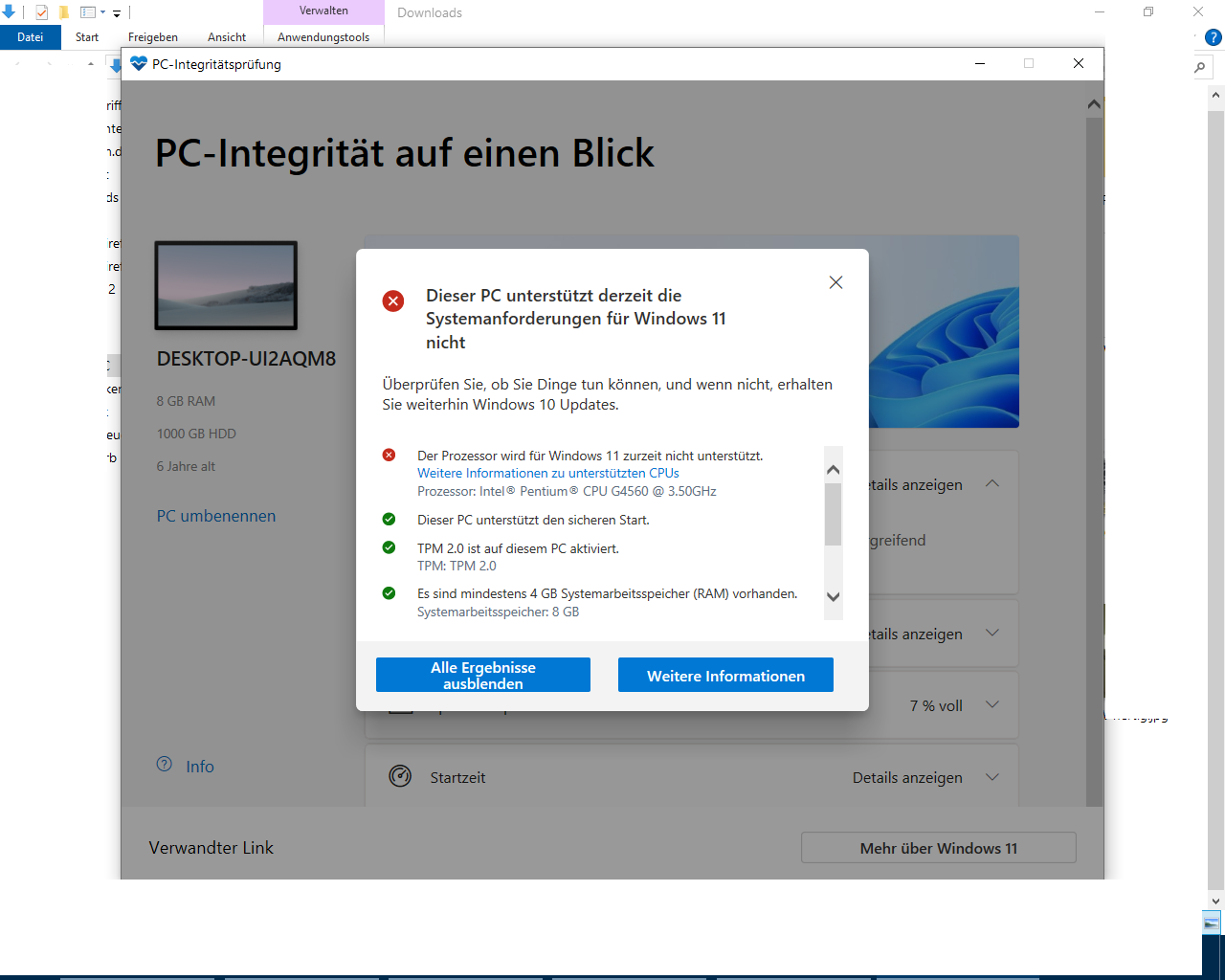The image size is (1225, 980).
Task: Open the Datei menu in Explorer
Action: pyautogui.click(x=31, y=37)
